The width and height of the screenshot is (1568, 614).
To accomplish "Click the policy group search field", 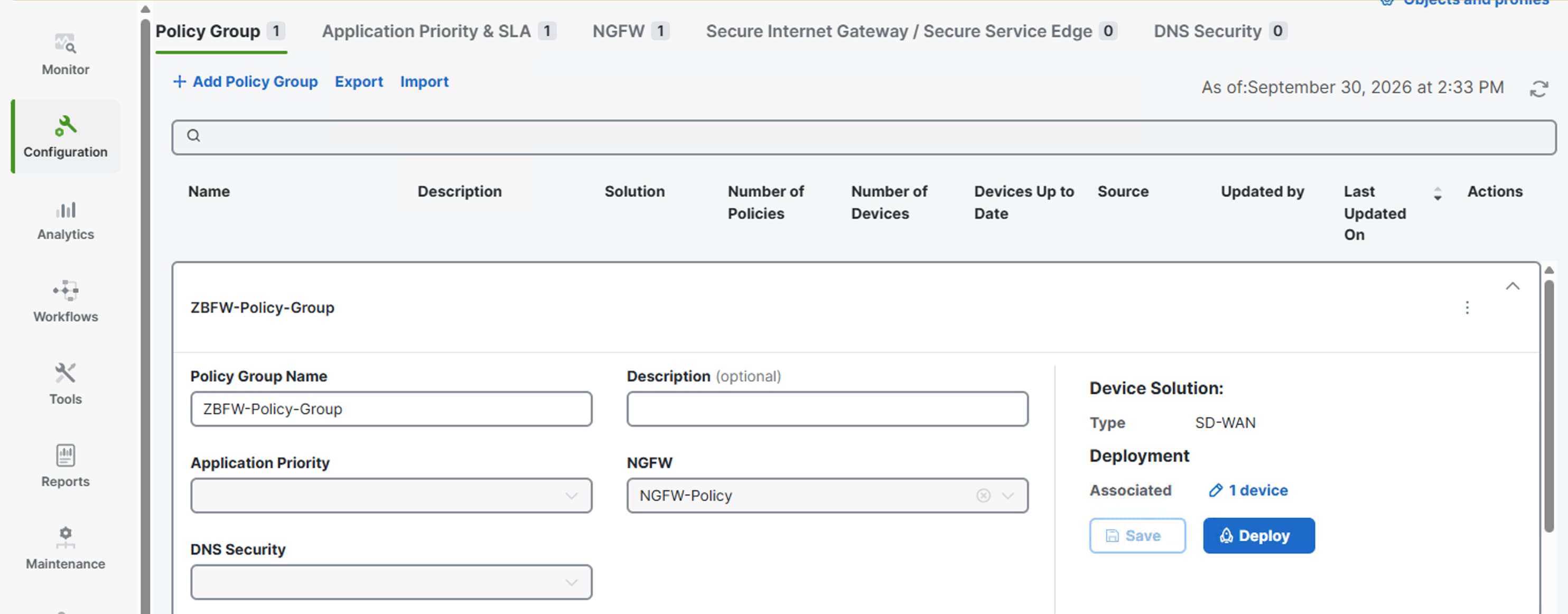I will click(x=864, y=137).
